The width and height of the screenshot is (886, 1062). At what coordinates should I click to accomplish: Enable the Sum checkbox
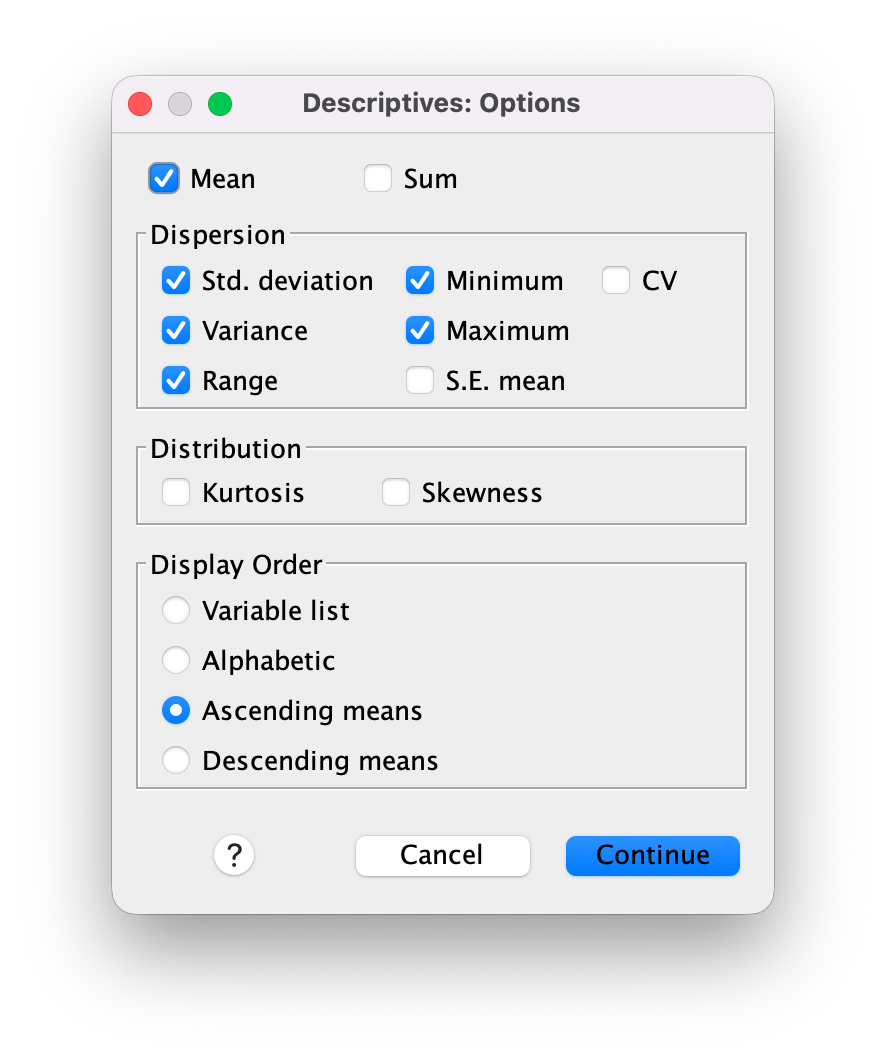click(378, 179)
